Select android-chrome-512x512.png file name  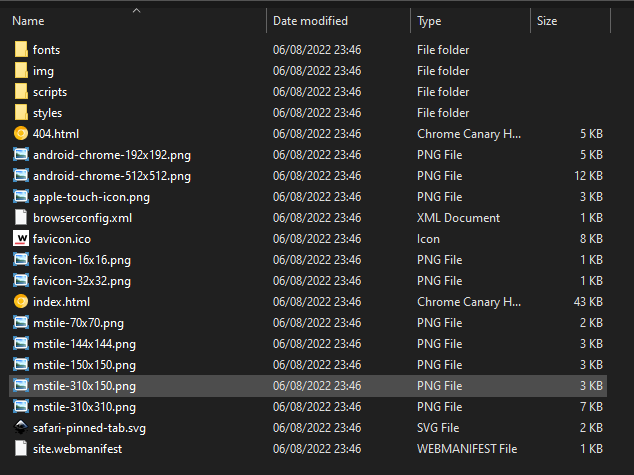pos(112,176)
